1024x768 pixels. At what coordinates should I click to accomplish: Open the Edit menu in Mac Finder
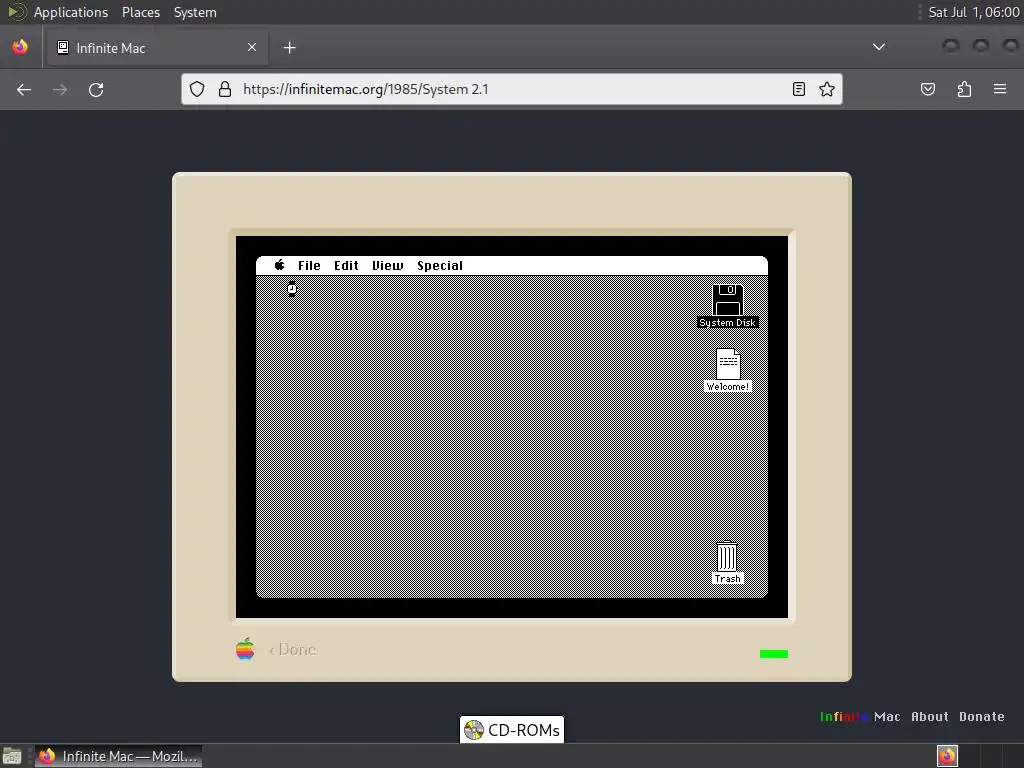point(346,266)
